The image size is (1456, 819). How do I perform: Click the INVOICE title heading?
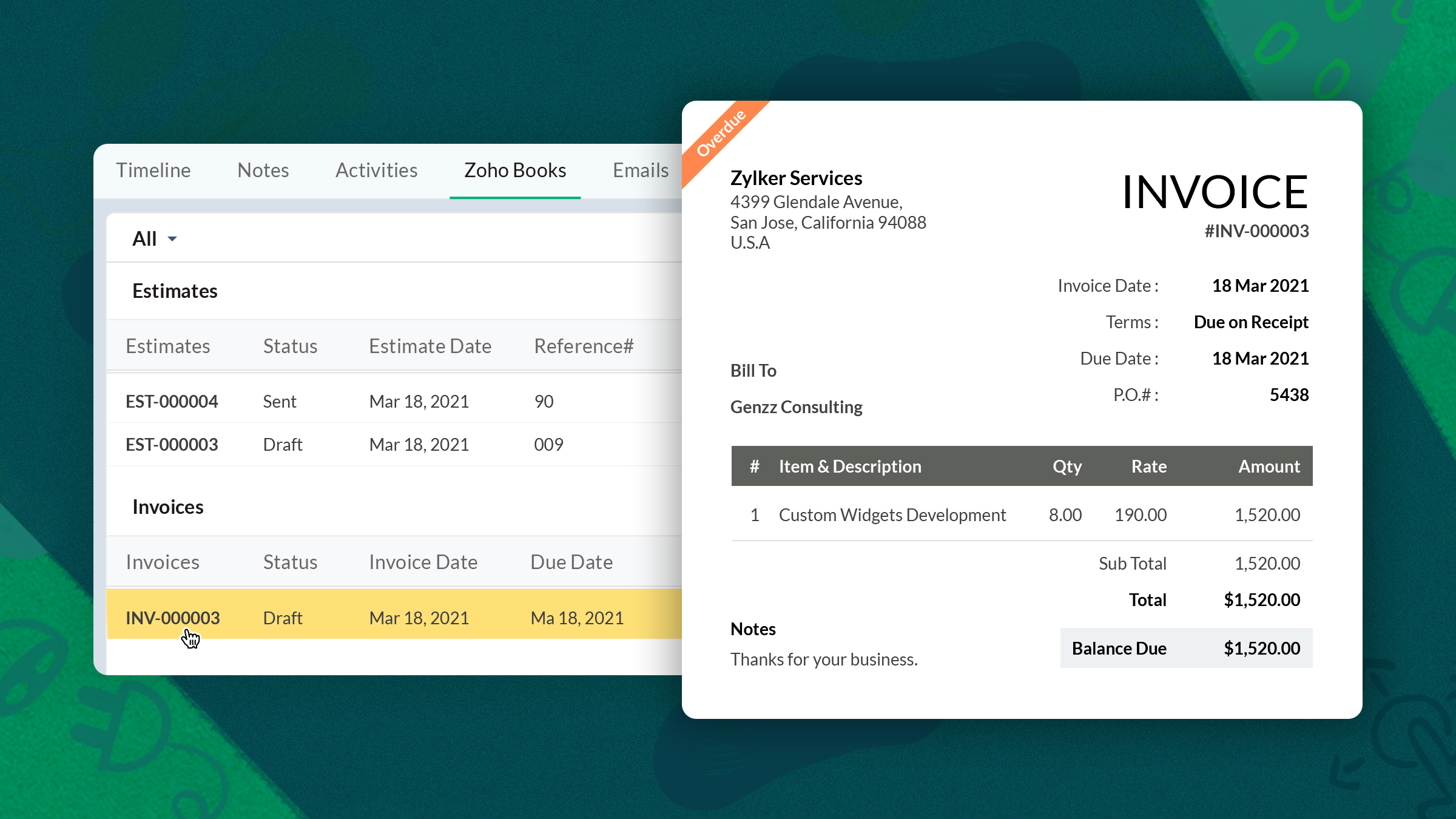(x=1215, y=192)
